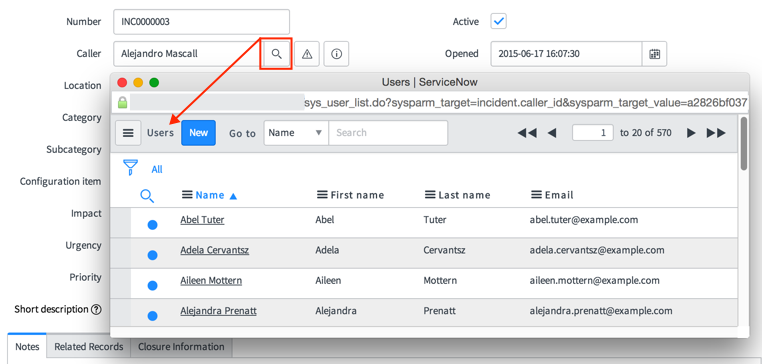Click the blue dot for Adela Cervantsz
Viewport: 762px width, 364px height.
pos(152,255)
